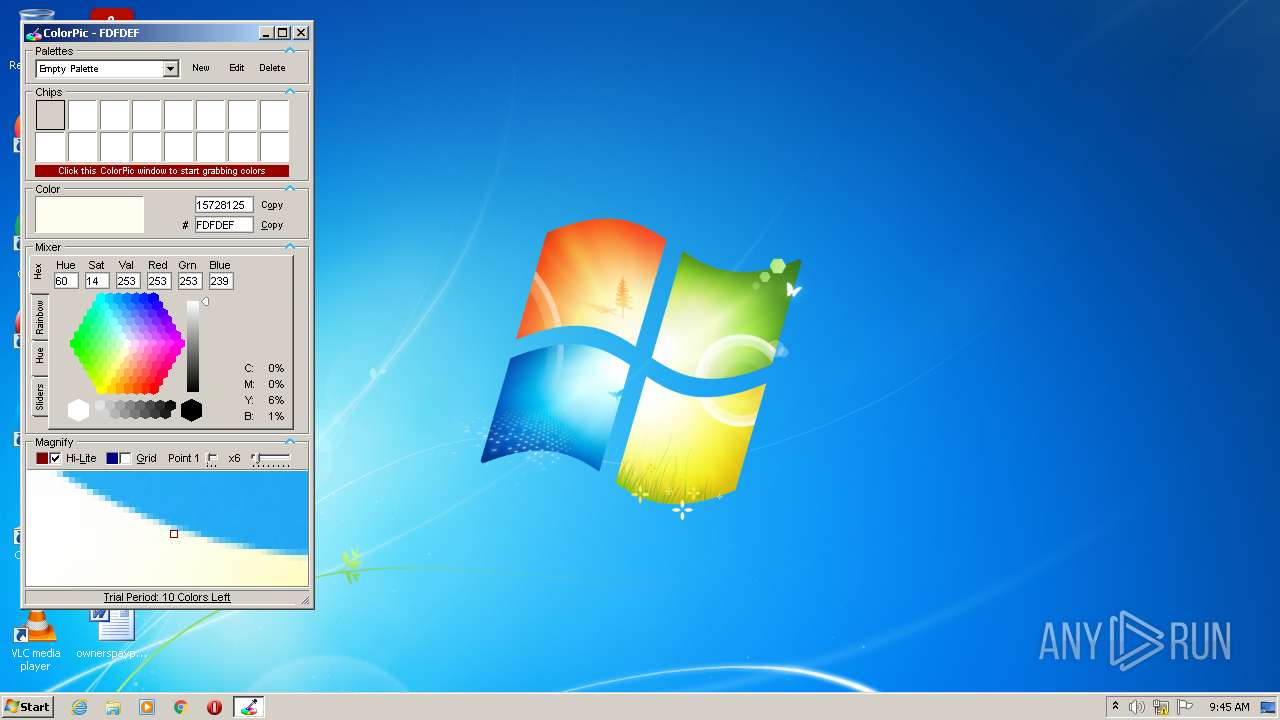
Task: Open Windows Explorer from the taskbar
Action: (x=113, y=707)
